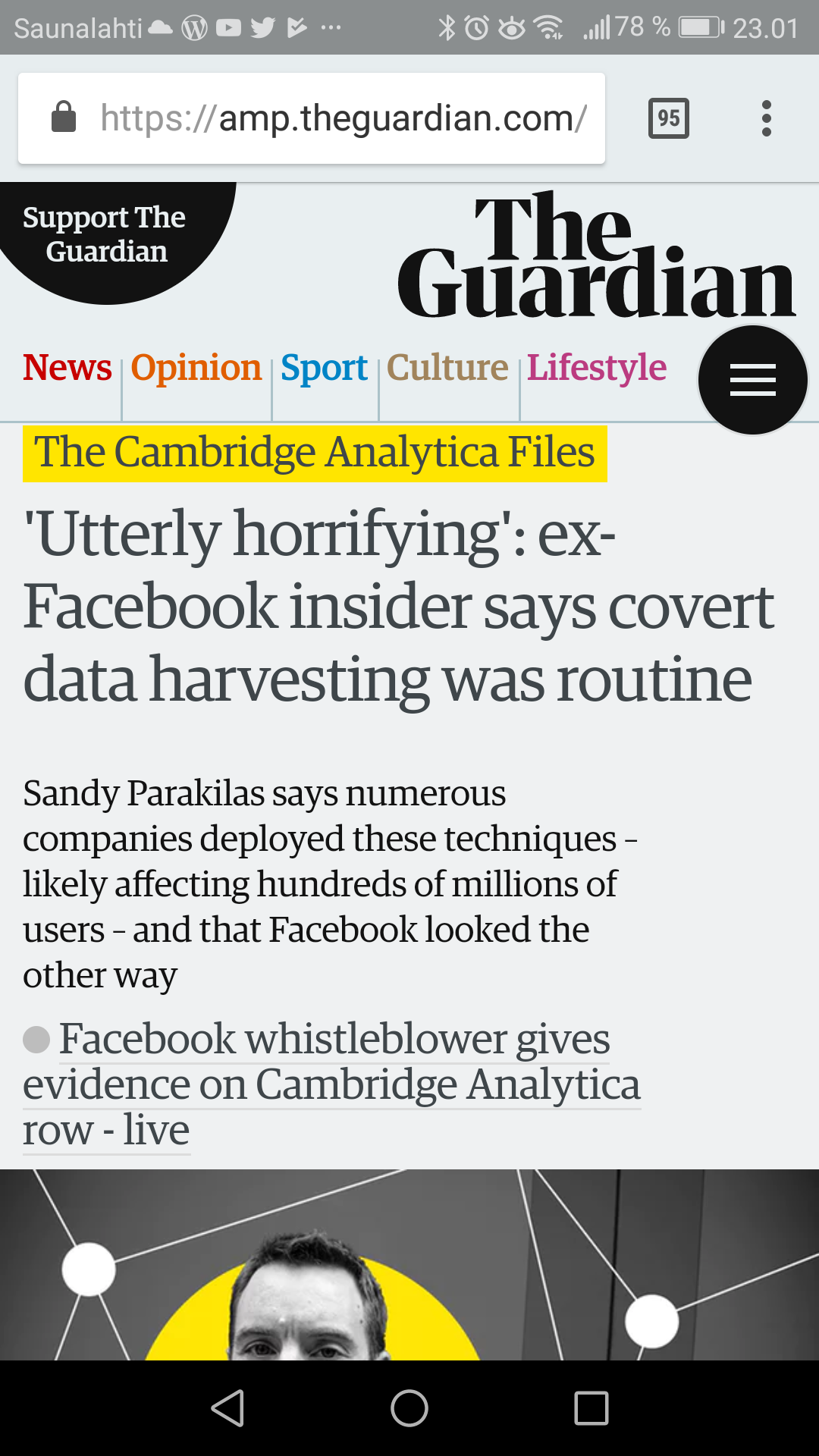This screenshot has width=819, height=1456.
Task: Open the recent apps overview
Action: (591, 1408)
